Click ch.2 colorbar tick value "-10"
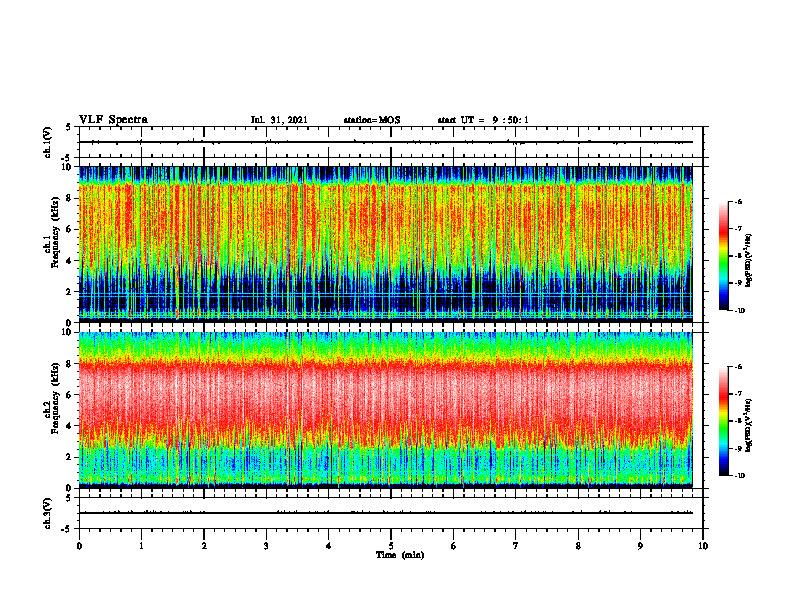792x612 pixels. [739, 476]
